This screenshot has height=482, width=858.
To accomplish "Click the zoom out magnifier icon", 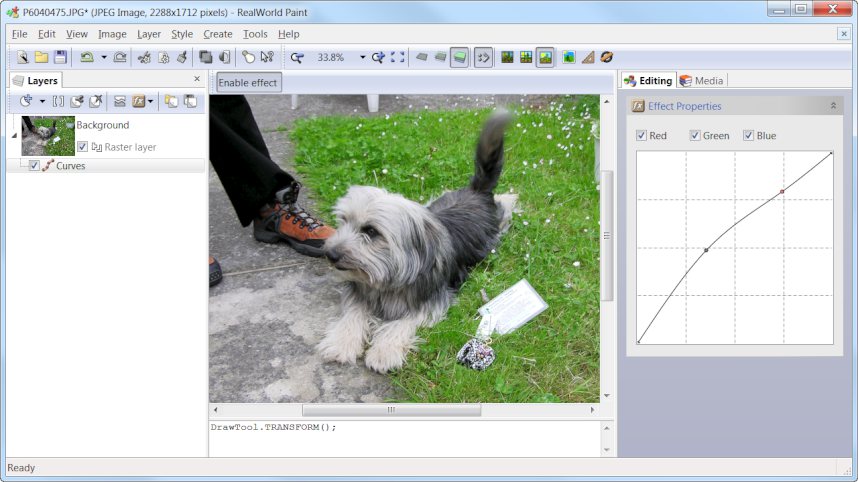I will [x=297, y=57].
